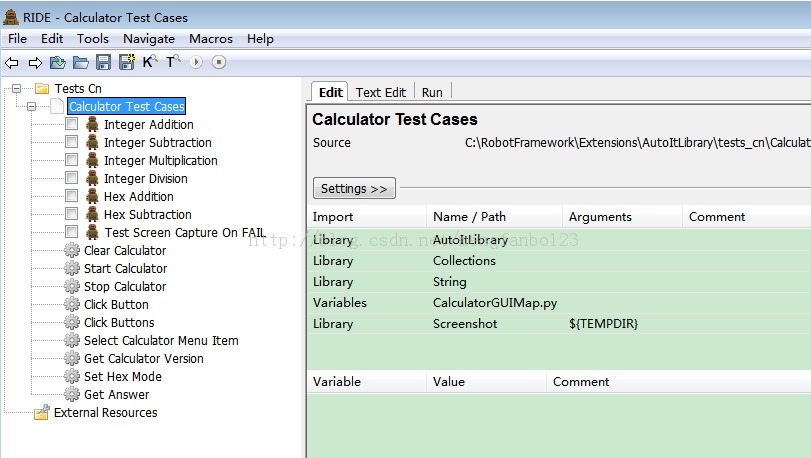Click the Go Back arrow toolbar icon
The image size is (811, 458).
(x=11, y=63)
